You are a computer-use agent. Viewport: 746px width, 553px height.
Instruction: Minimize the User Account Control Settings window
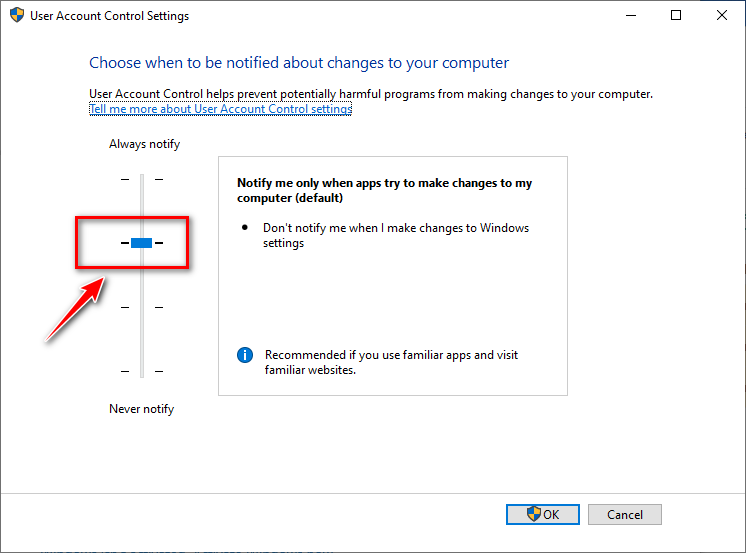[x=630, y=16]
